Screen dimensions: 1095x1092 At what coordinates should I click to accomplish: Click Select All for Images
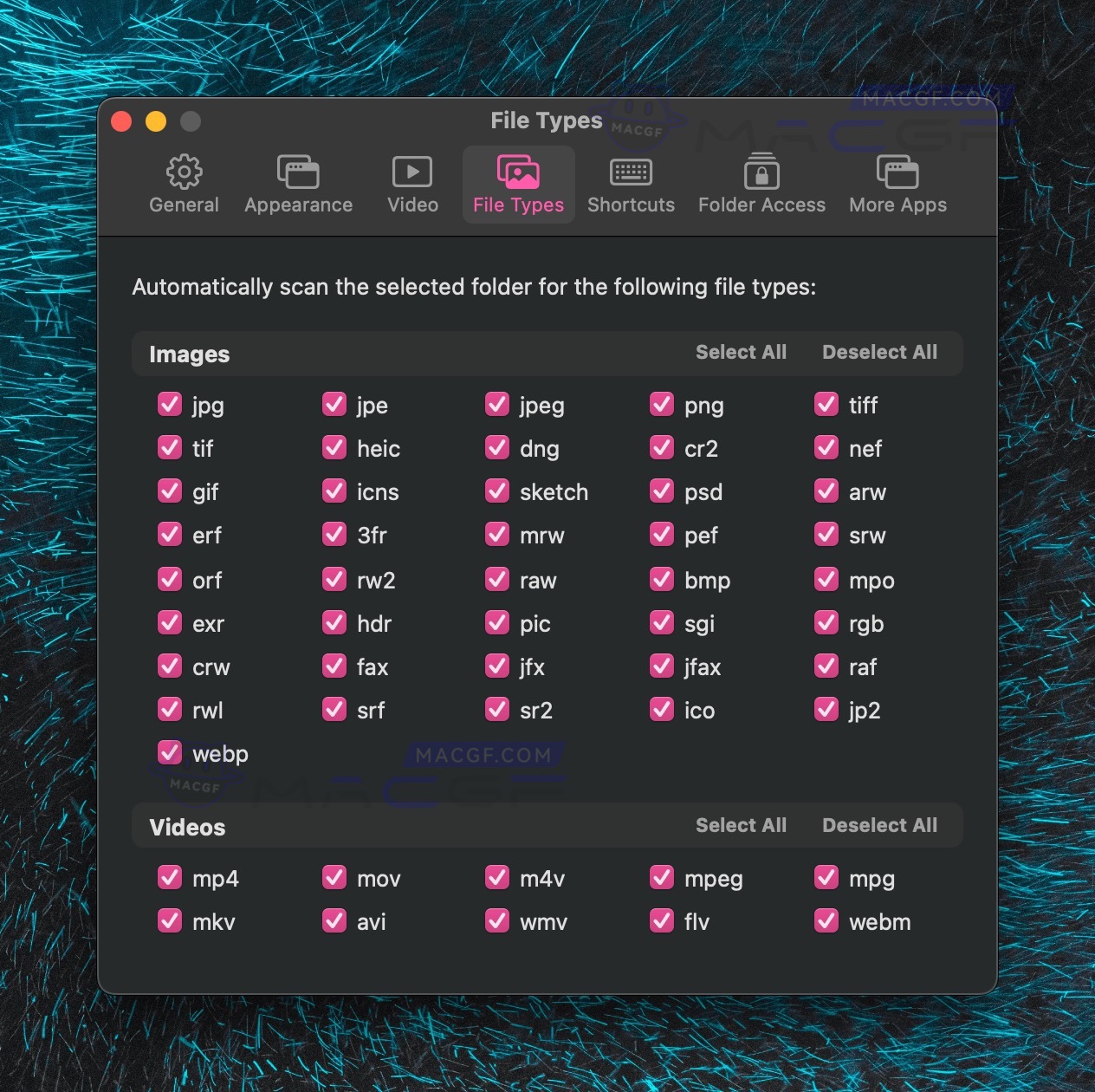741,352
